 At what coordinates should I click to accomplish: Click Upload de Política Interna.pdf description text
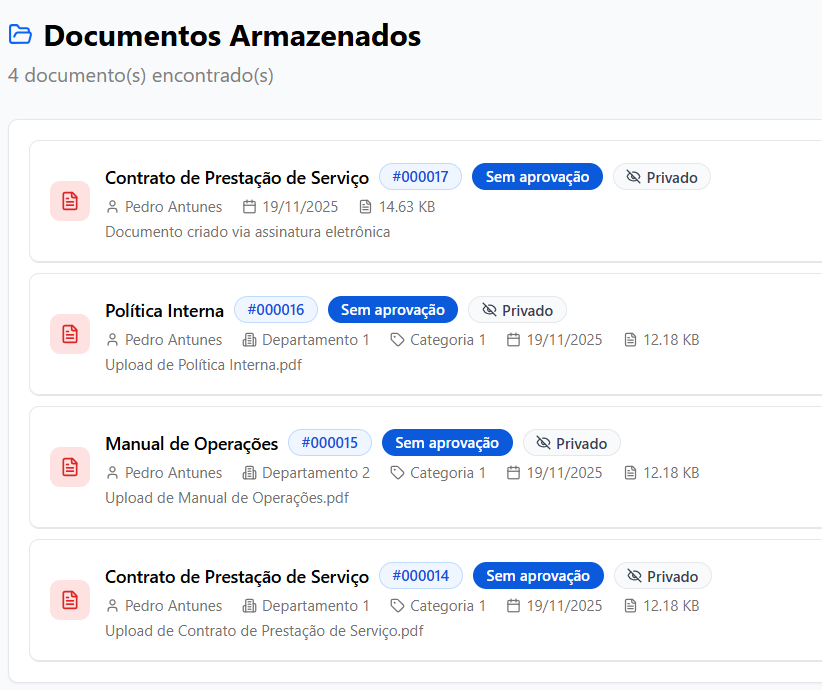click(x=204, y=364)
